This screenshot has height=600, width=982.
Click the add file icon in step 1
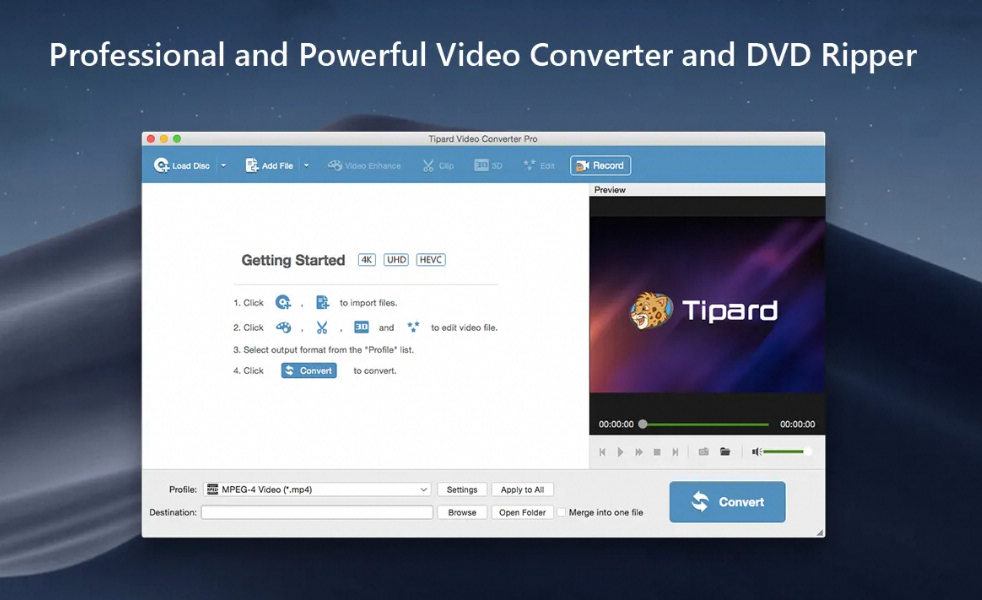(322, 303)
